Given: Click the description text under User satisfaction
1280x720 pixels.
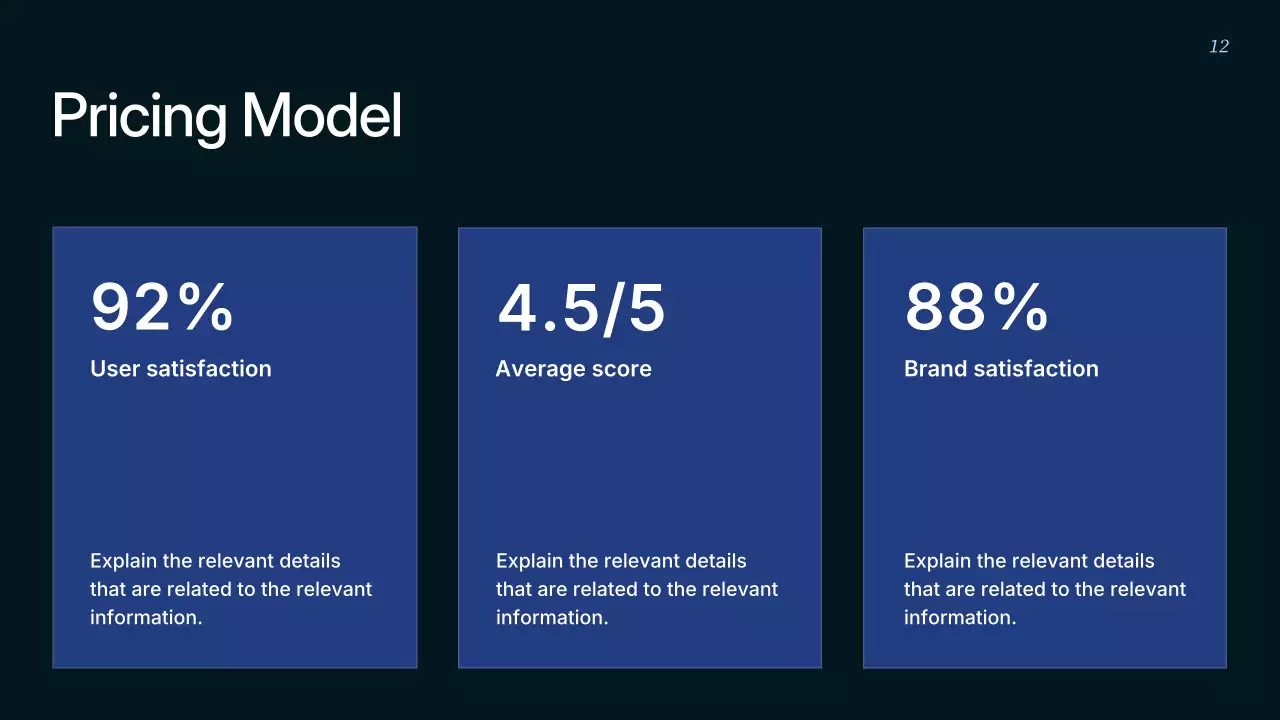Looking at the screenshot, I should pos(230,589).
